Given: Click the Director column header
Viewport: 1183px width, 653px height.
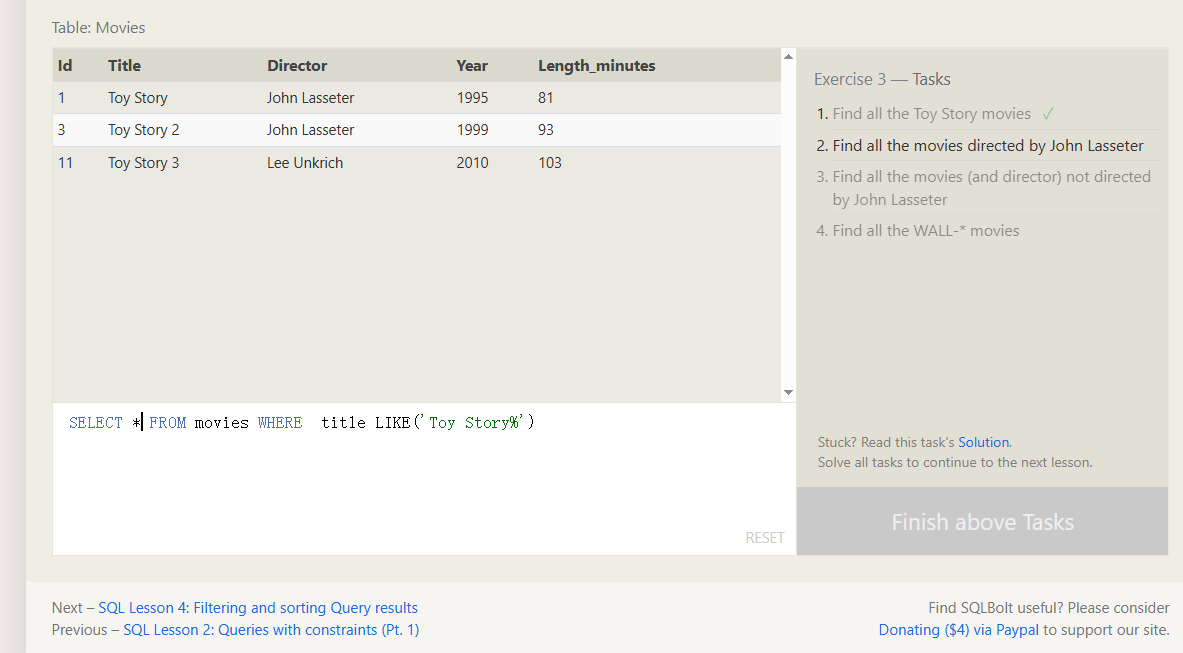Looking at the screenshot, I should tap(297, 66).
